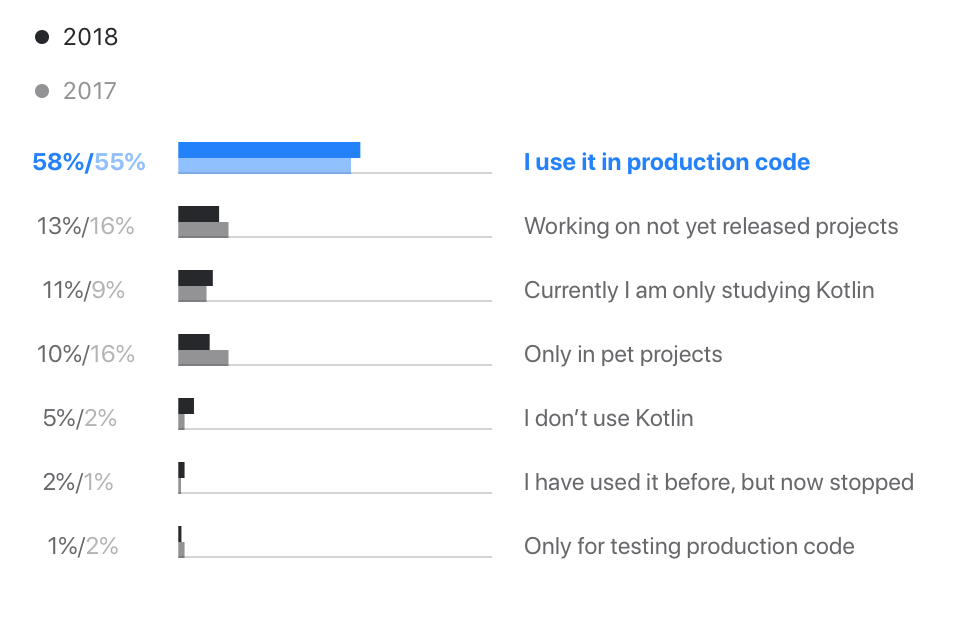Click the 13%/16% percentage value
Viewport: 972px width, 618px height.
coord(85,226)
